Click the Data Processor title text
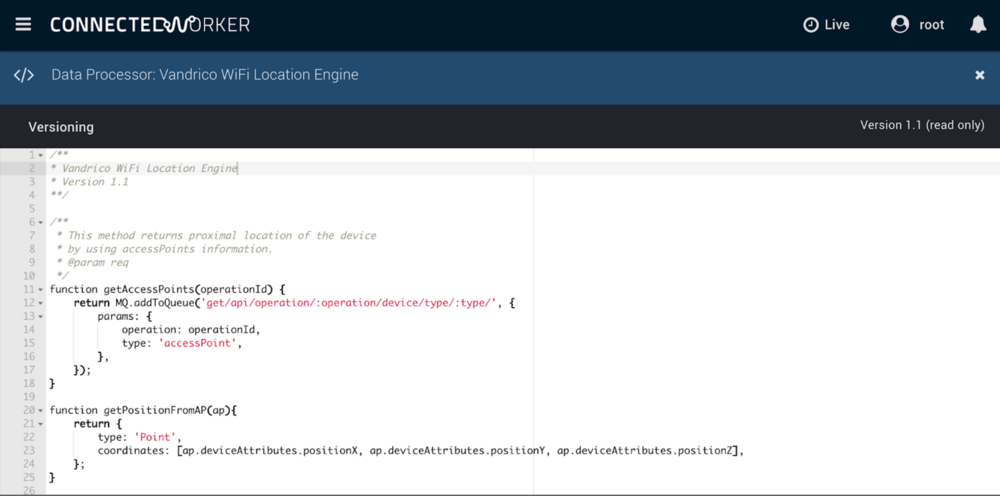 pos(205,75)
